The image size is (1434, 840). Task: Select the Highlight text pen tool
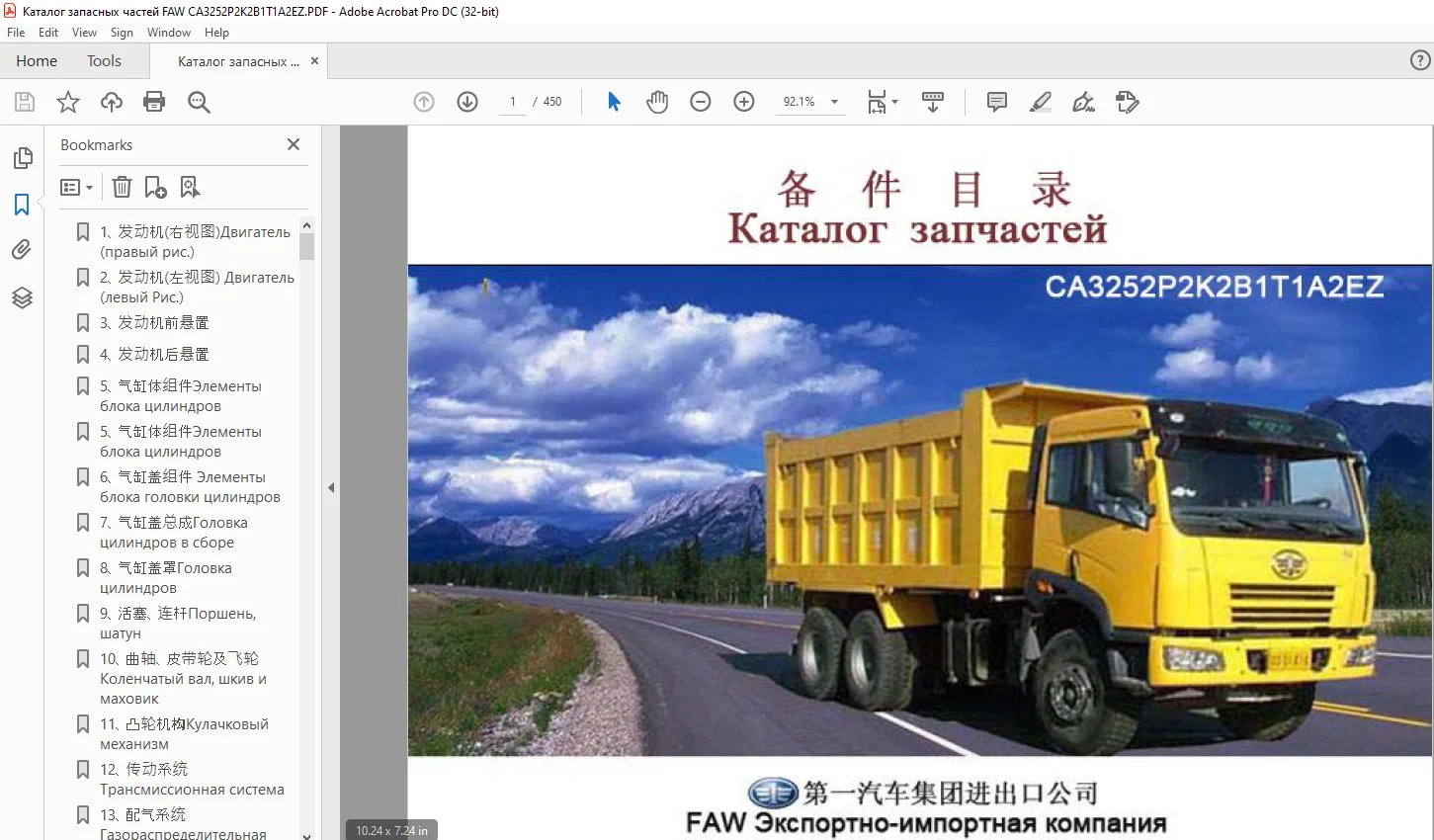1041,102
